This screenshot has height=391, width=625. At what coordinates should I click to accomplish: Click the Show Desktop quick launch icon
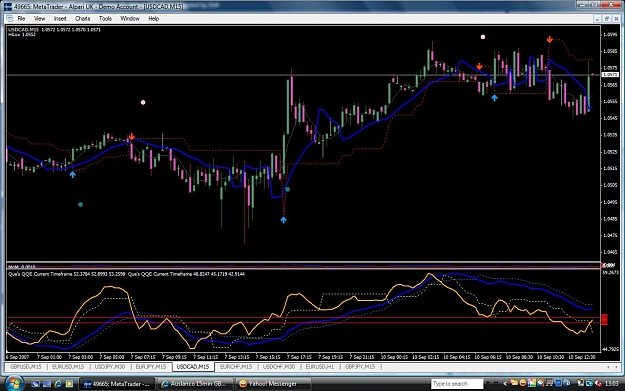tap(35, 384)
